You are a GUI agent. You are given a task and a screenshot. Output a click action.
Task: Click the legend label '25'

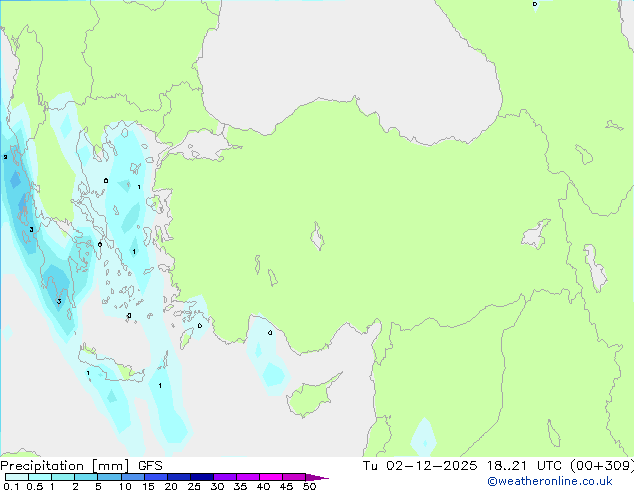194,486
